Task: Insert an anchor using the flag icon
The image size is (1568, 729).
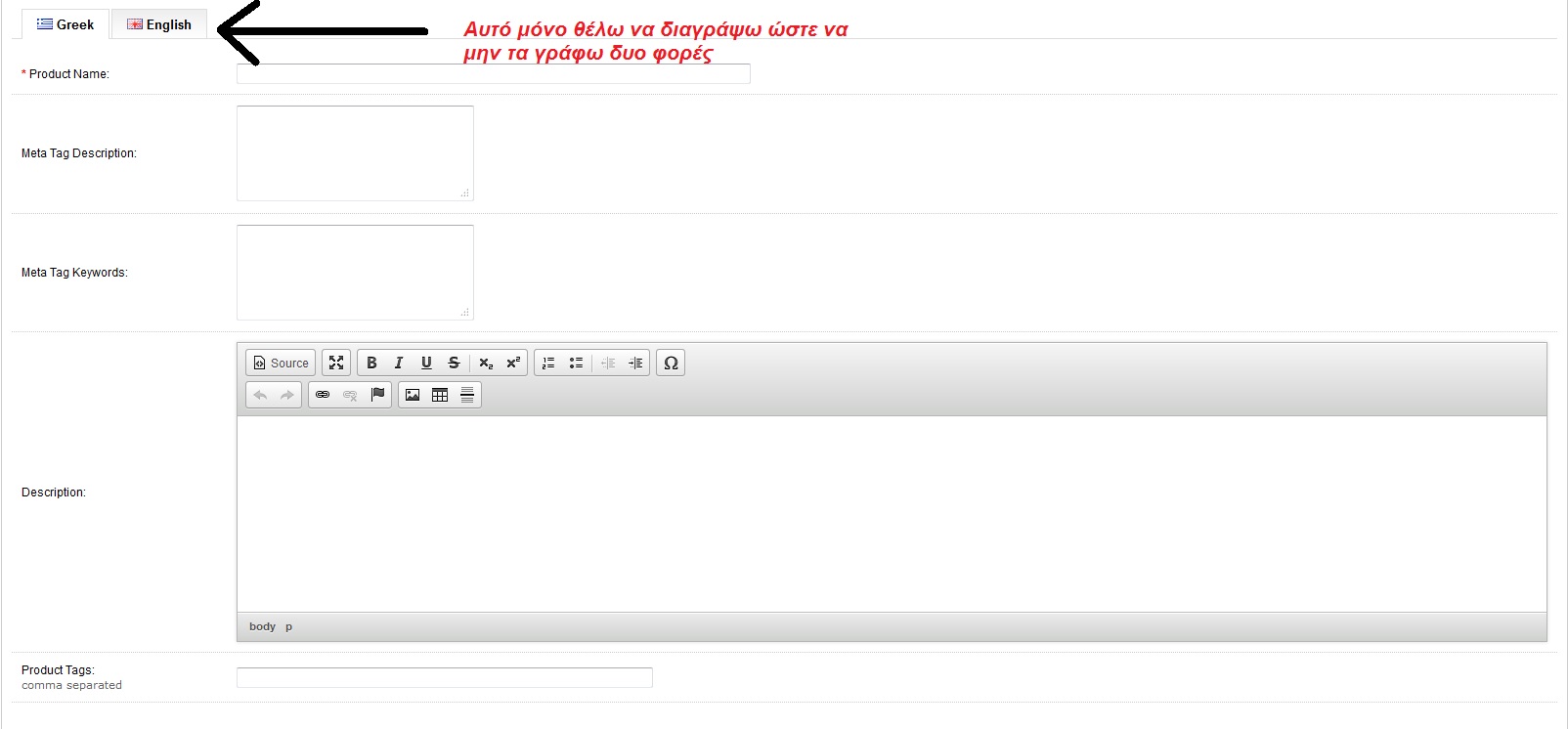Action: (x=377, y=395)
